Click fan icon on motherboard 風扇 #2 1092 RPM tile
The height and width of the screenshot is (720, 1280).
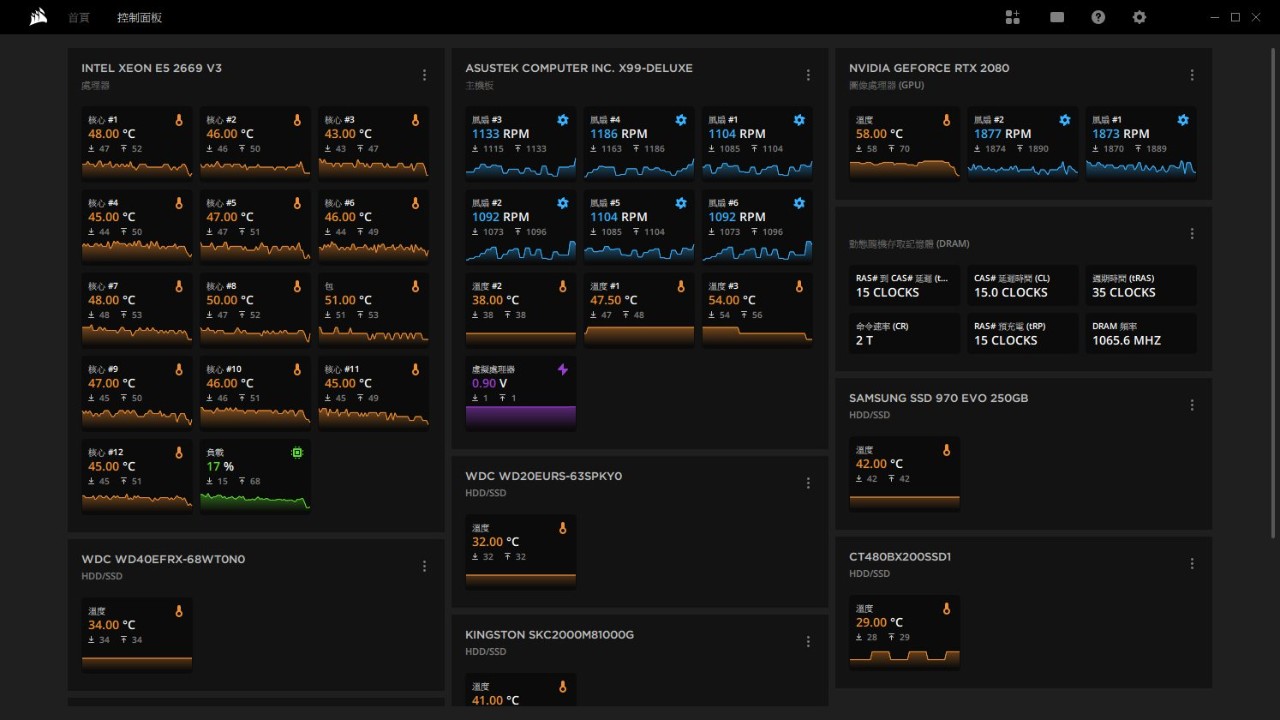coord(563,203)
